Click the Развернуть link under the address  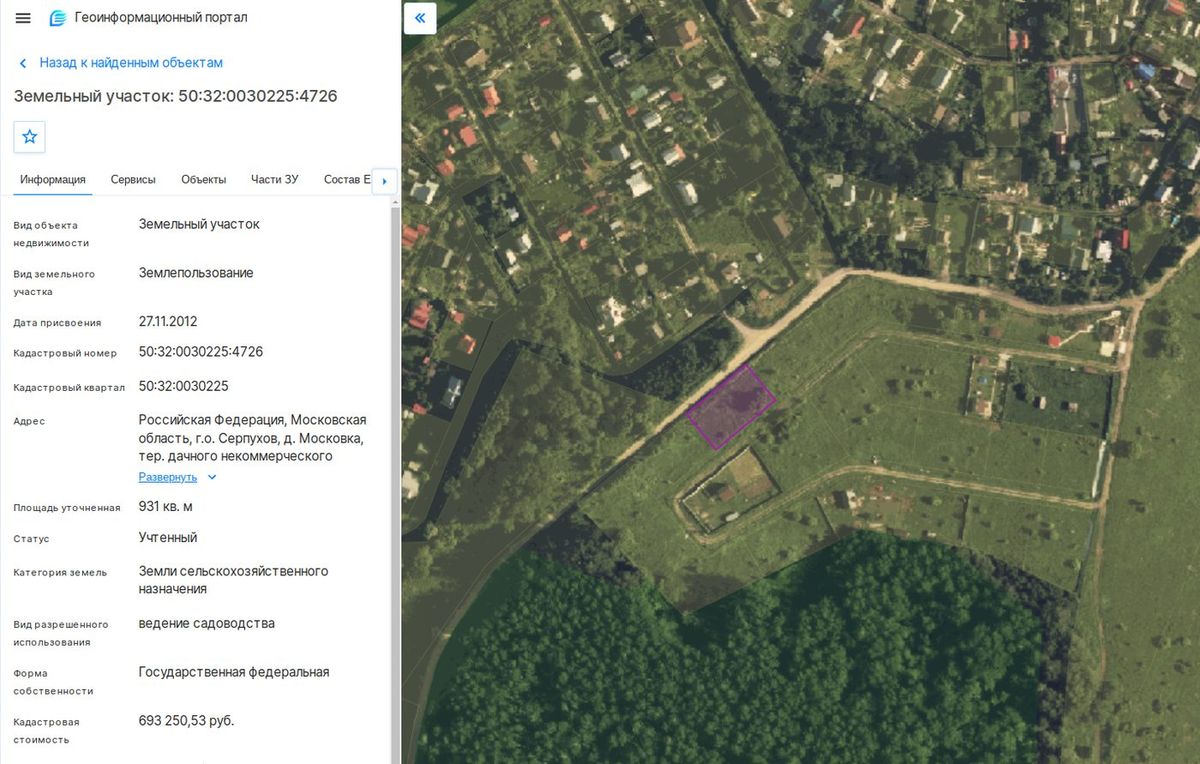[168, 477]
